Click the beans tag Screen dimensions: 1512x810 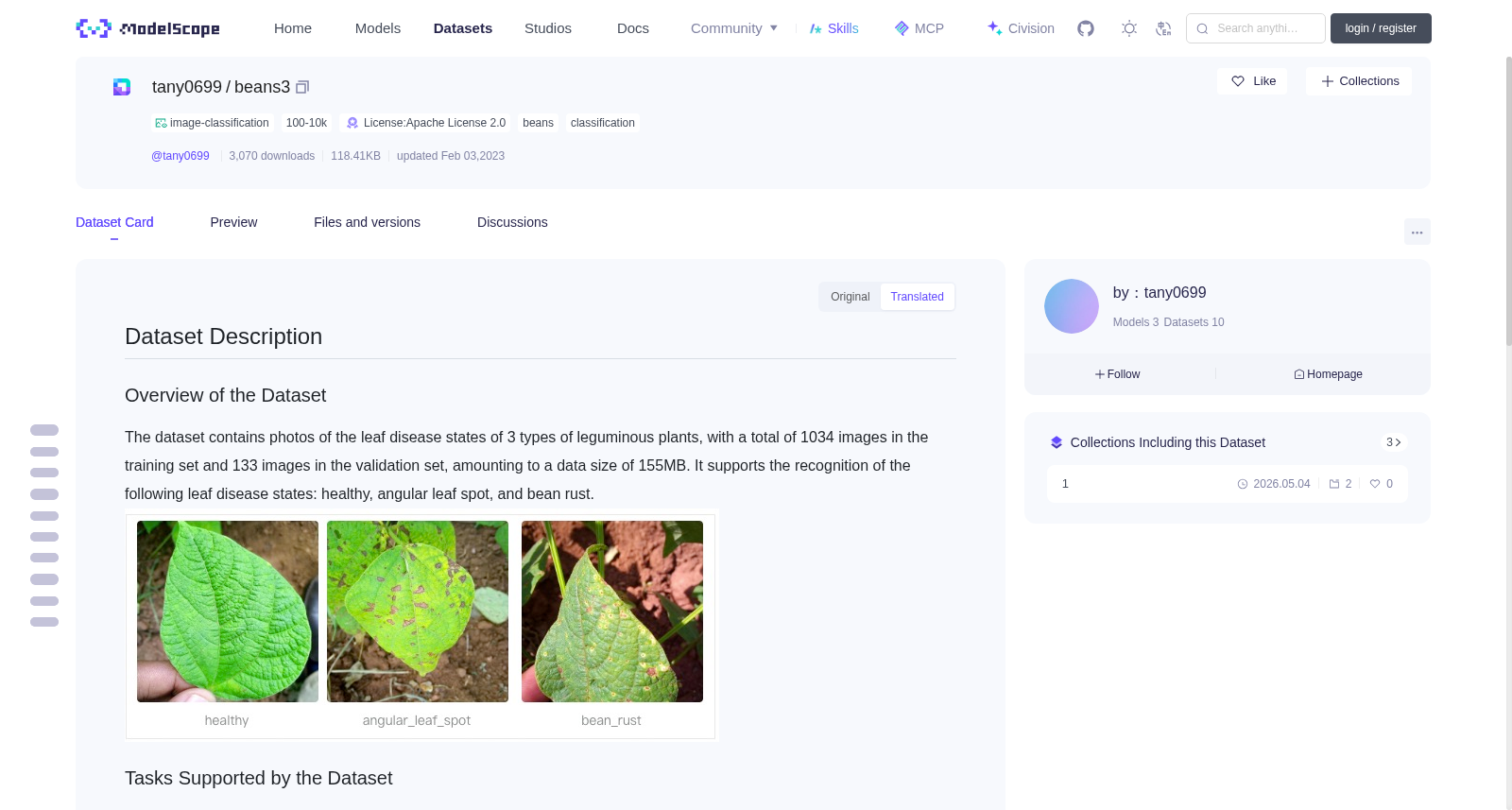[x=538, y=123]
